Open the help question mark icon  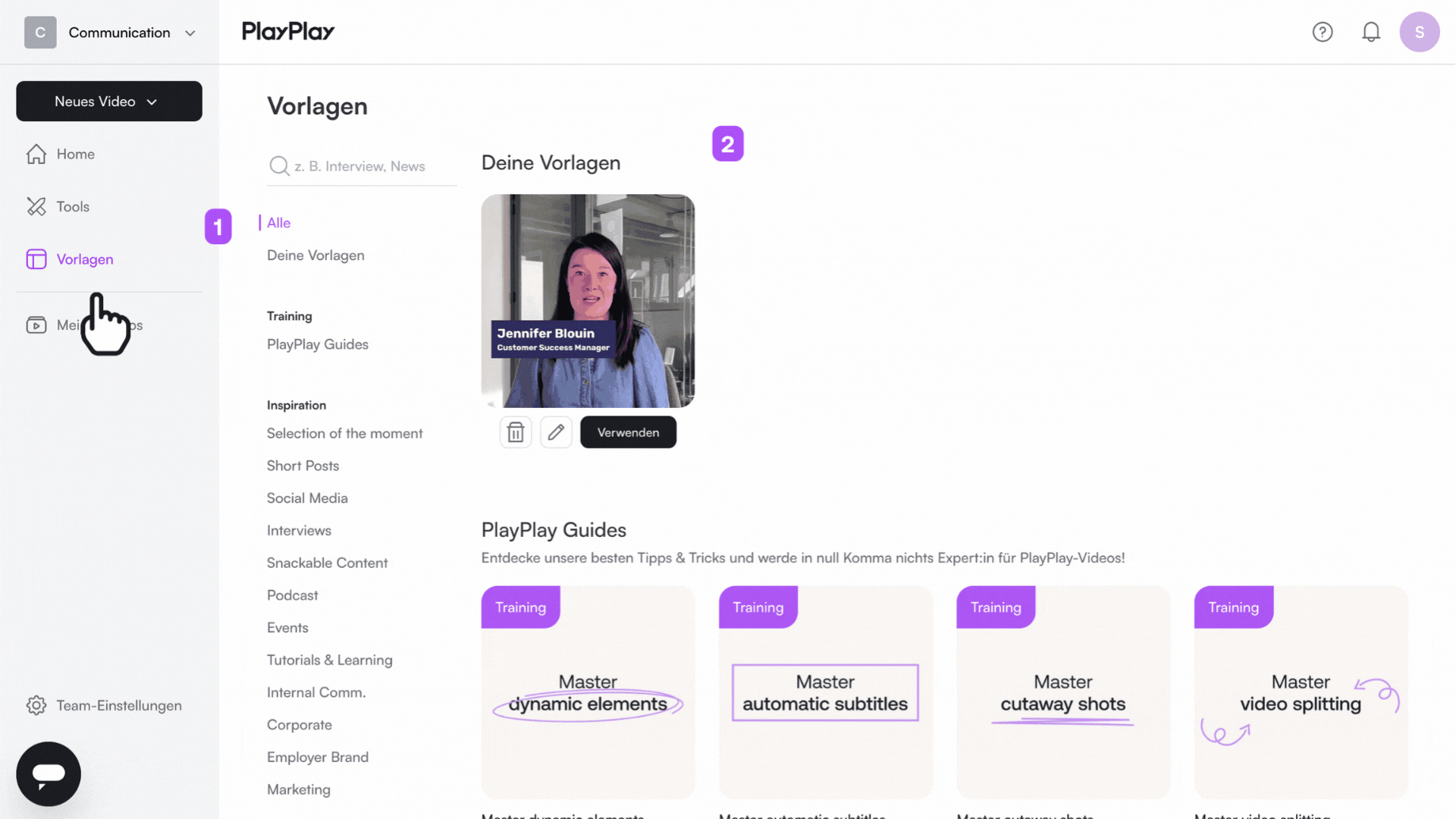(x=1323, y=32)
